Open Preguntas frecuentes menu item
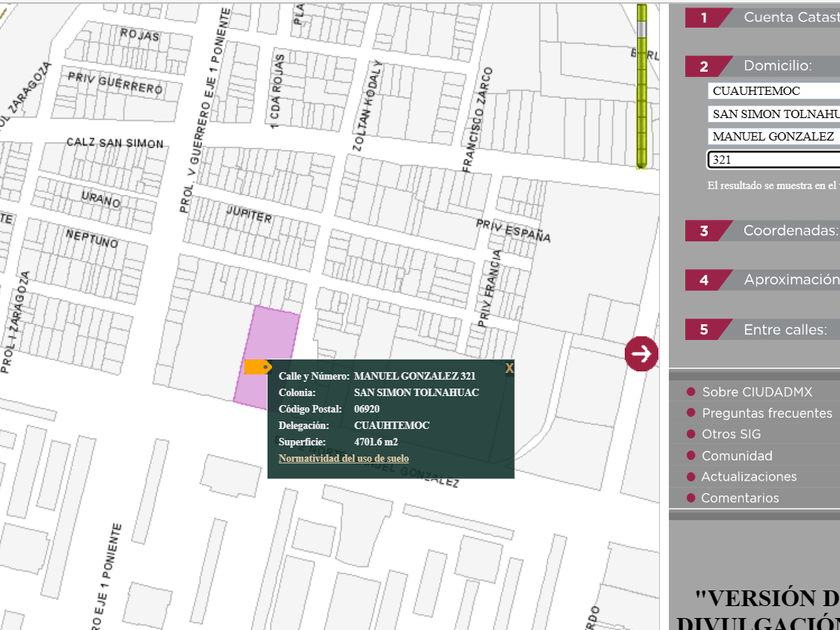This screenshot has height=630, width=840. click(766, 413)
